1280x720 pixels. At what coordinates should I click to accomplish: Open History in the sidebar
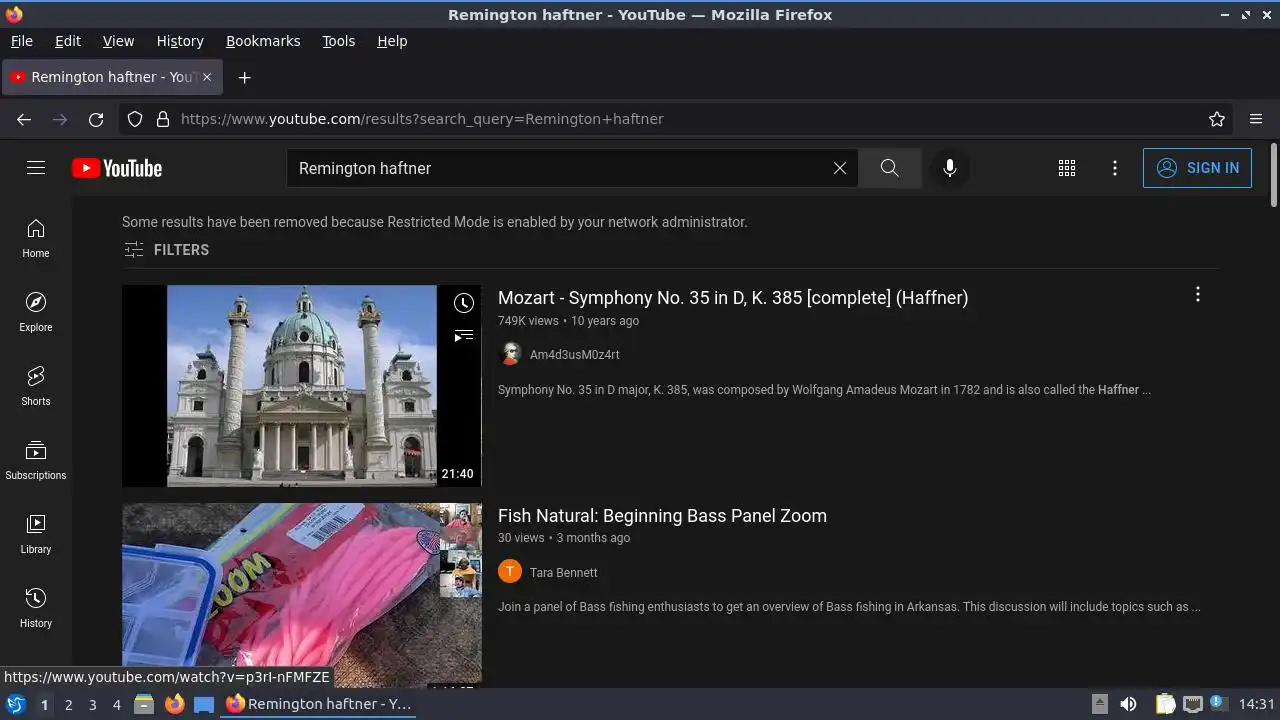tap(36, 608)
